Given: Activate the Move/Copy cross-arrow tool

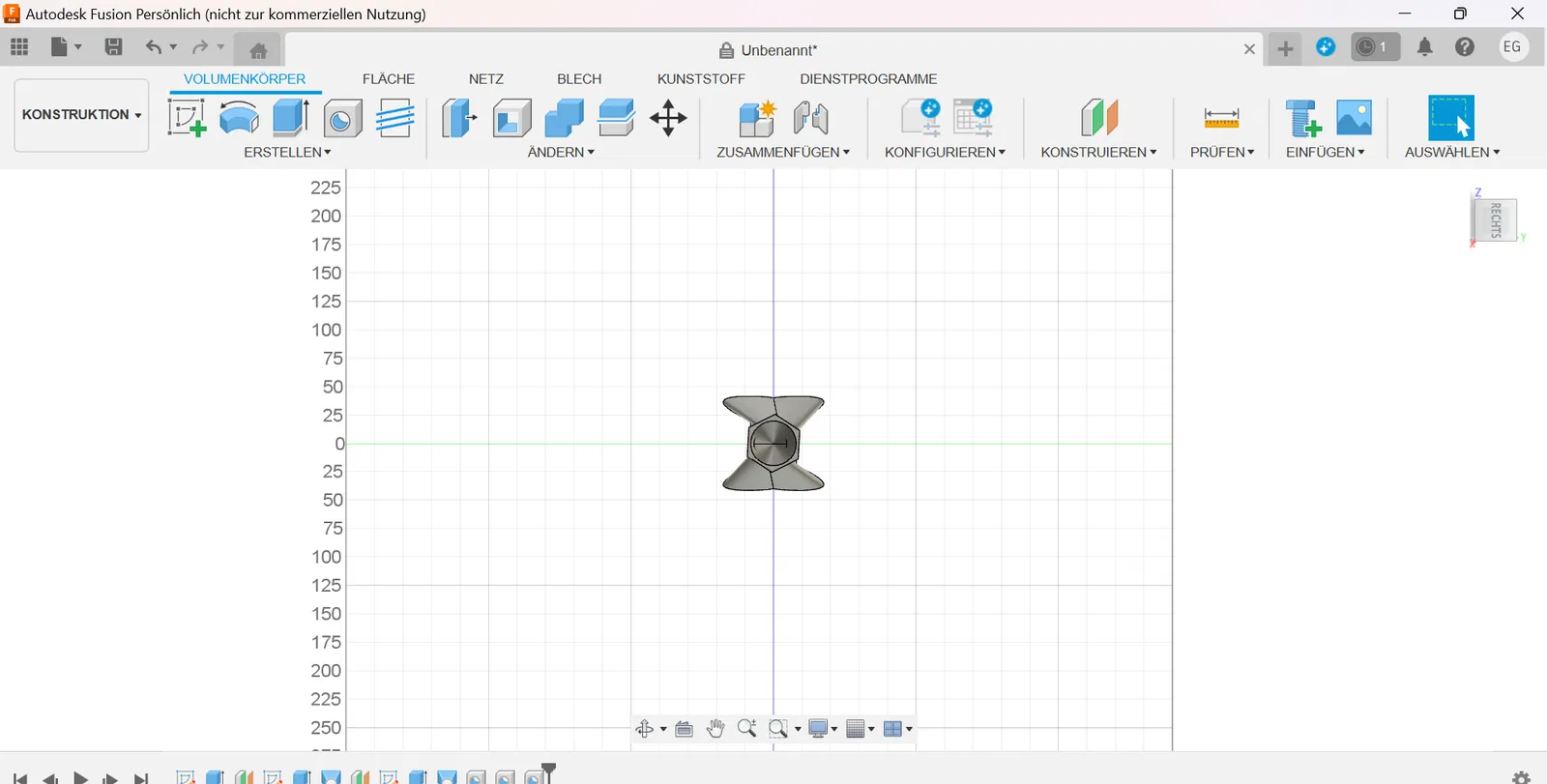Looking at the screenshot, I should (x=668, y=118).
